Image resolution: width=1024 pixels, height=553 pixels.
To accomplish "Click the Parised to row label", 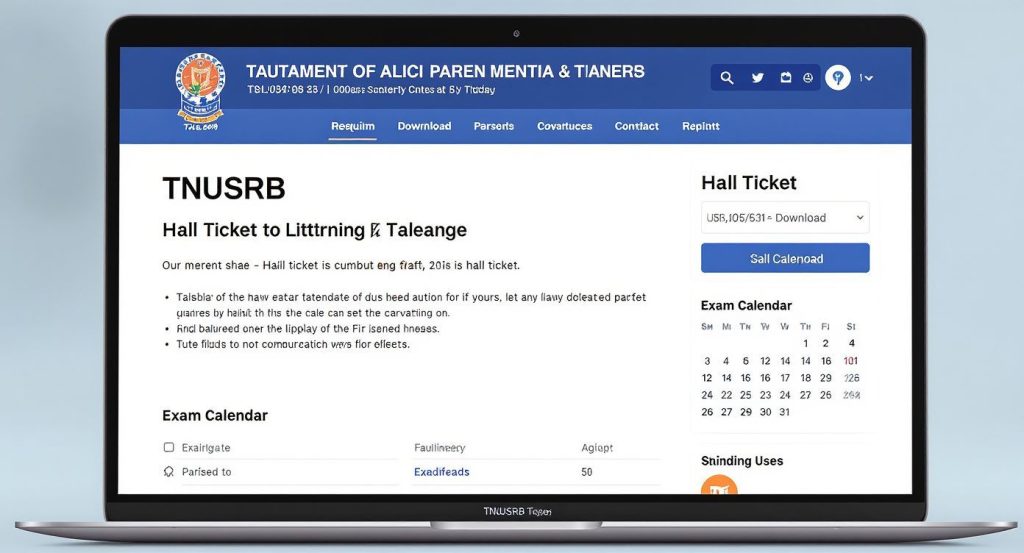I will coord(206,471).
